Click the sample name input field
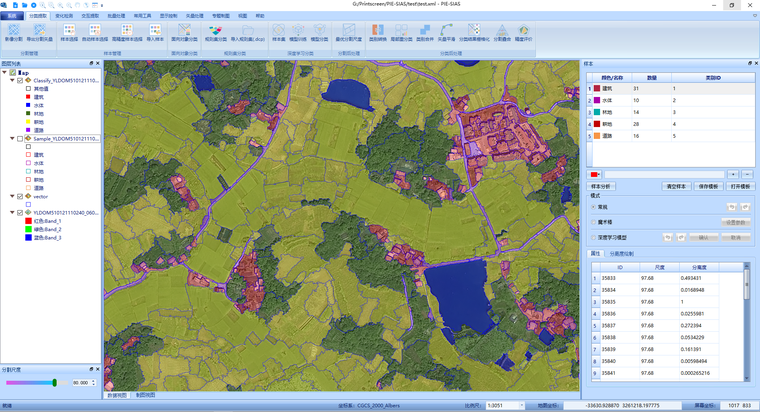 click(x=664, y=174)
